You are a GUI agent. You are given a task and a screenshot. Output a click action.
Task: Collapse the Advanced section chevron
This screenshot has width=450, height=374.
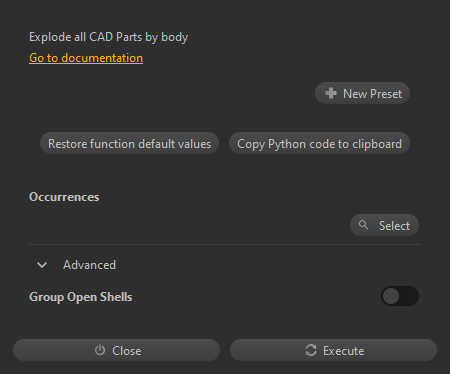[42, 265]
